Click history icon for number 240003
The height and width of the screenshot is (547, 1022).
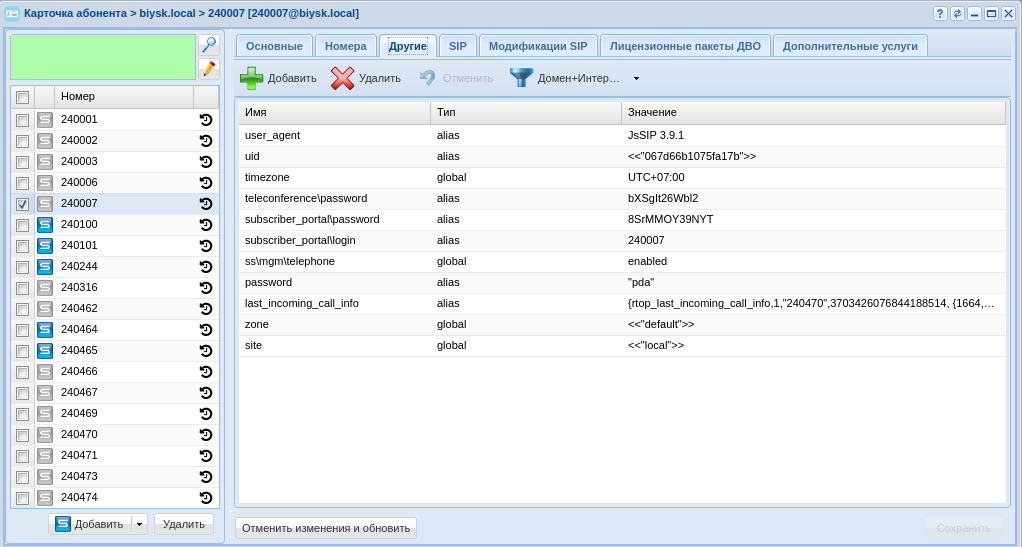click(x=206, y=162)
